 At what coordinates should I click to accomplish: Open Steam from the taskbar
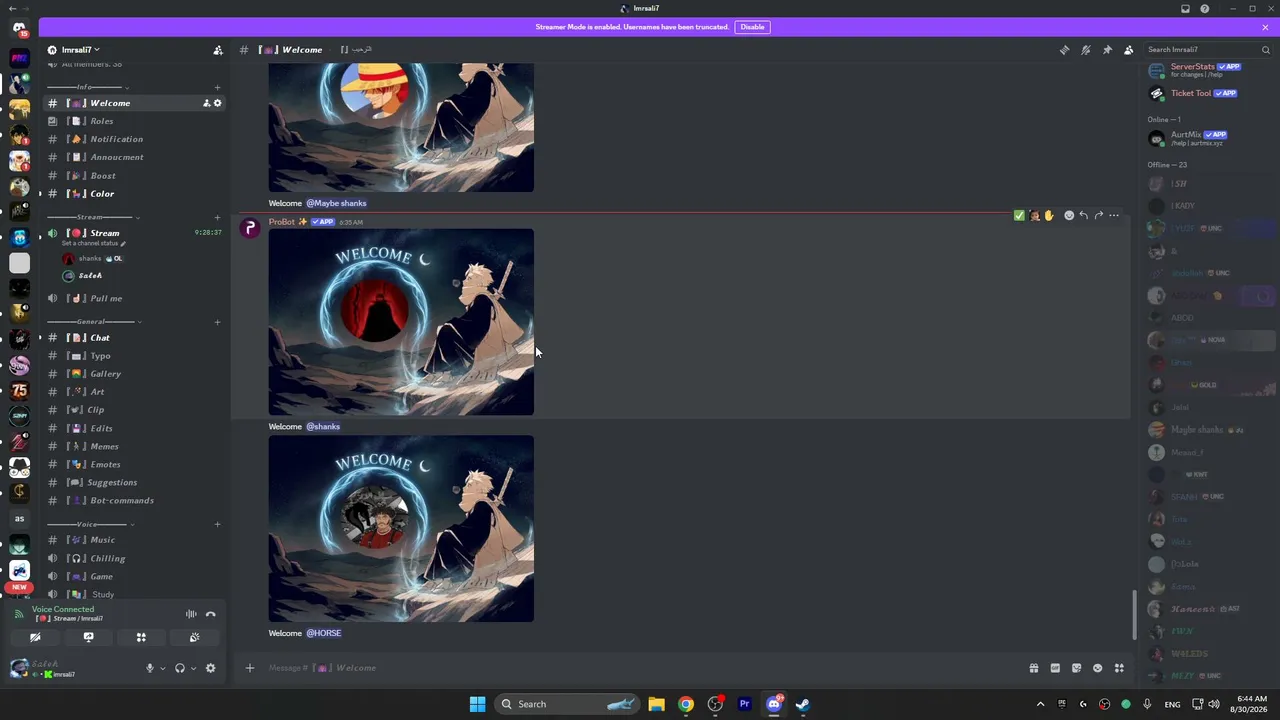coord(802,704)
